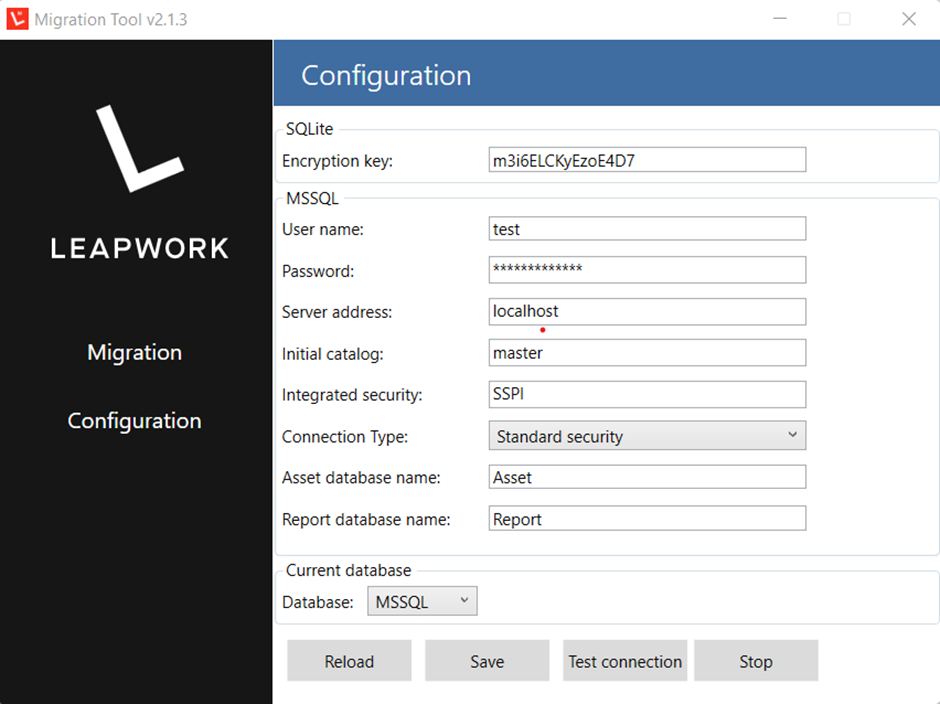Screen dimensions: 940x704
Task: Edit the Report database name field
Action: point(646,518)
